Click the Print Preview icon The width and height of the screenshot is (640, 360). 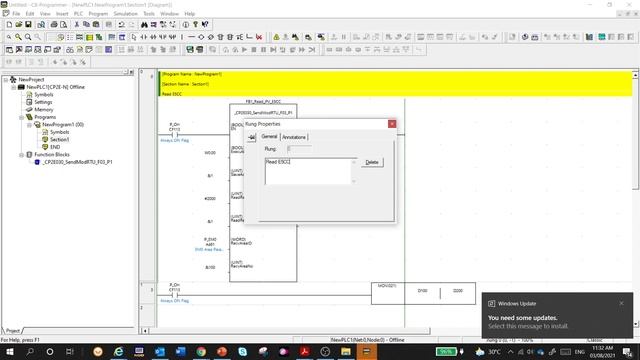click(63, 24)
